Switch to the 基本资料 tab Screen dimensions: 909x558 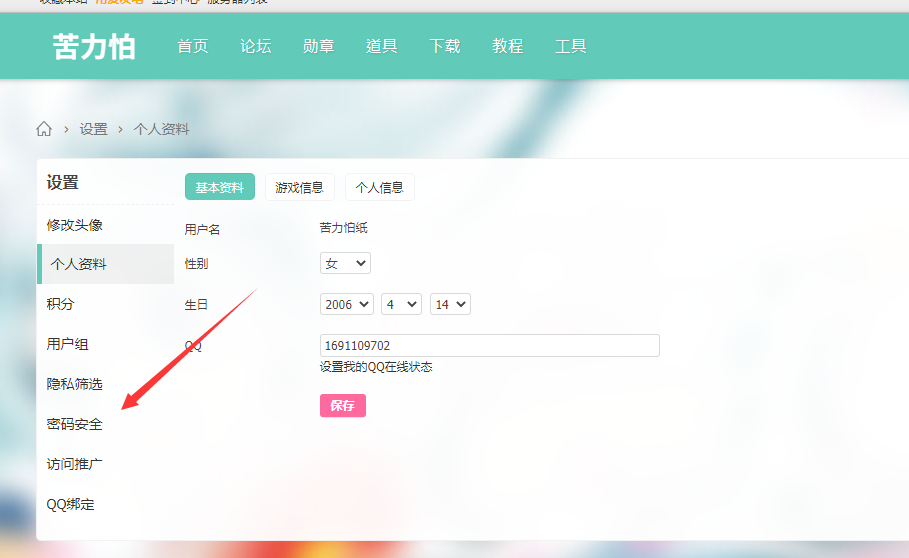(x=220, y=187)
